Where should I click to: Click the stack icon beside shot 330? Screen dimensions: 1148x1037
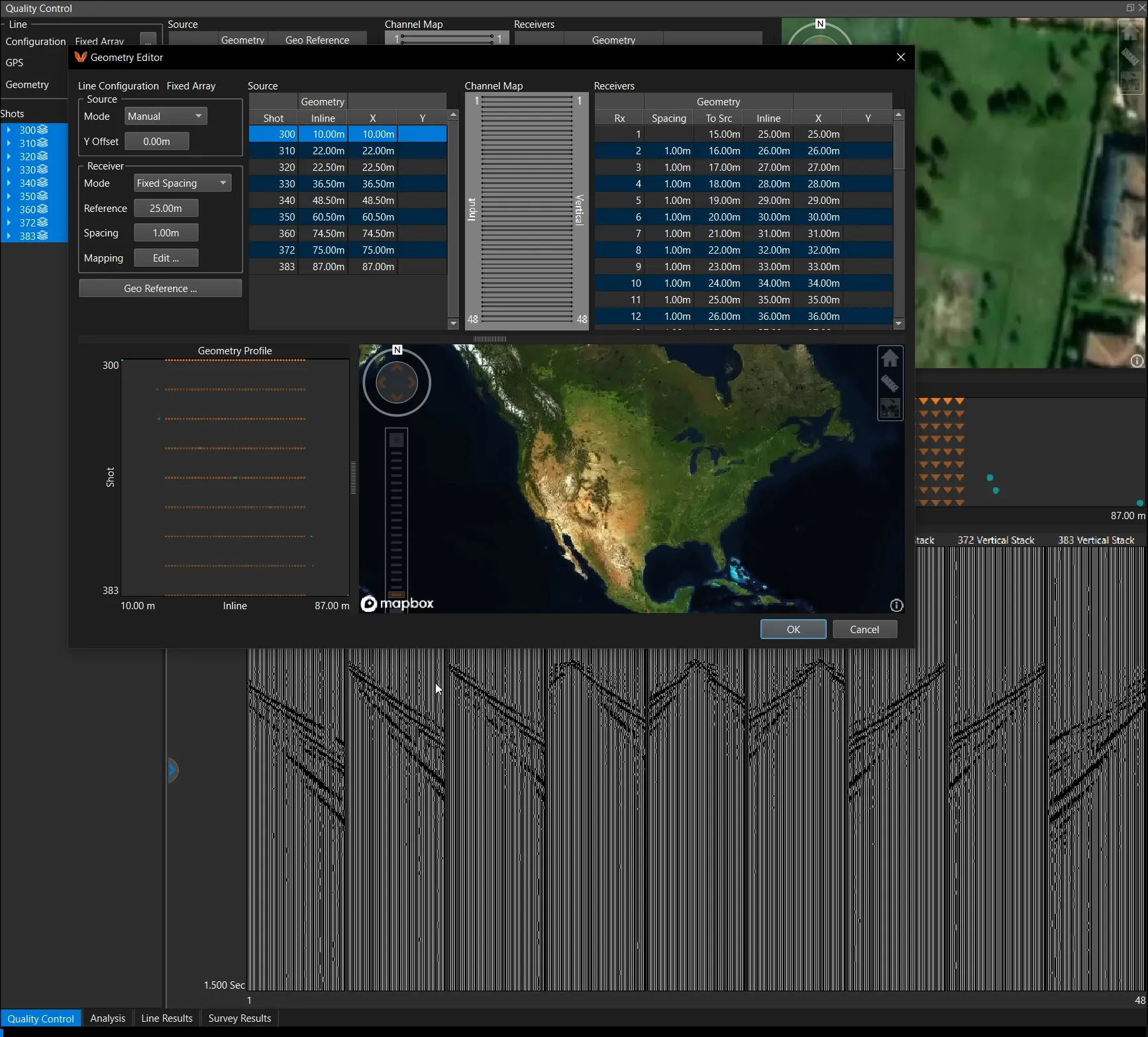[x=42, y=170]
